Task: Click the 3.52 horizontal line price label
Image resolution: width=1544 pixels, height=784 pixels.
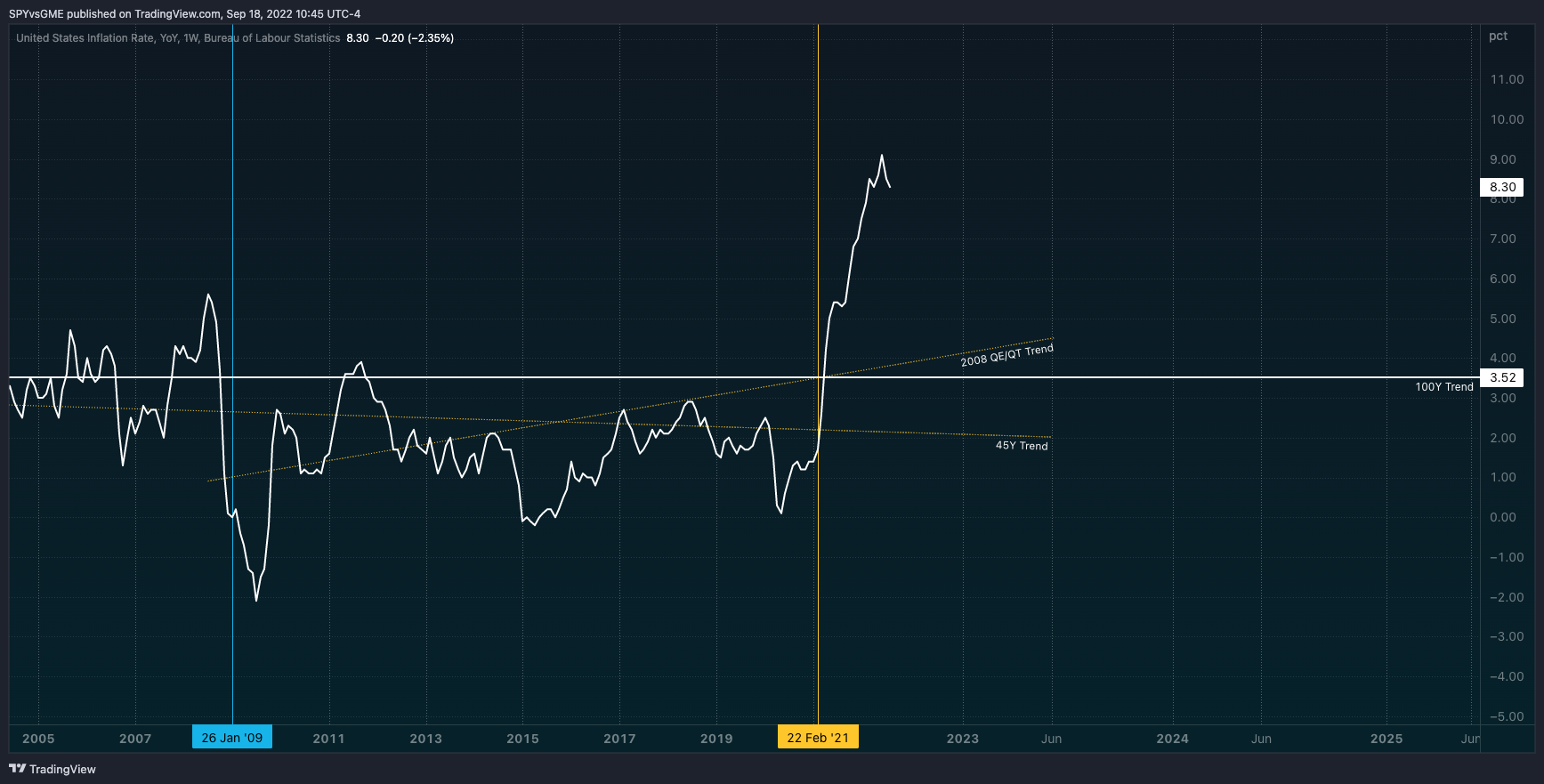Action: (x=1502, y=377)
